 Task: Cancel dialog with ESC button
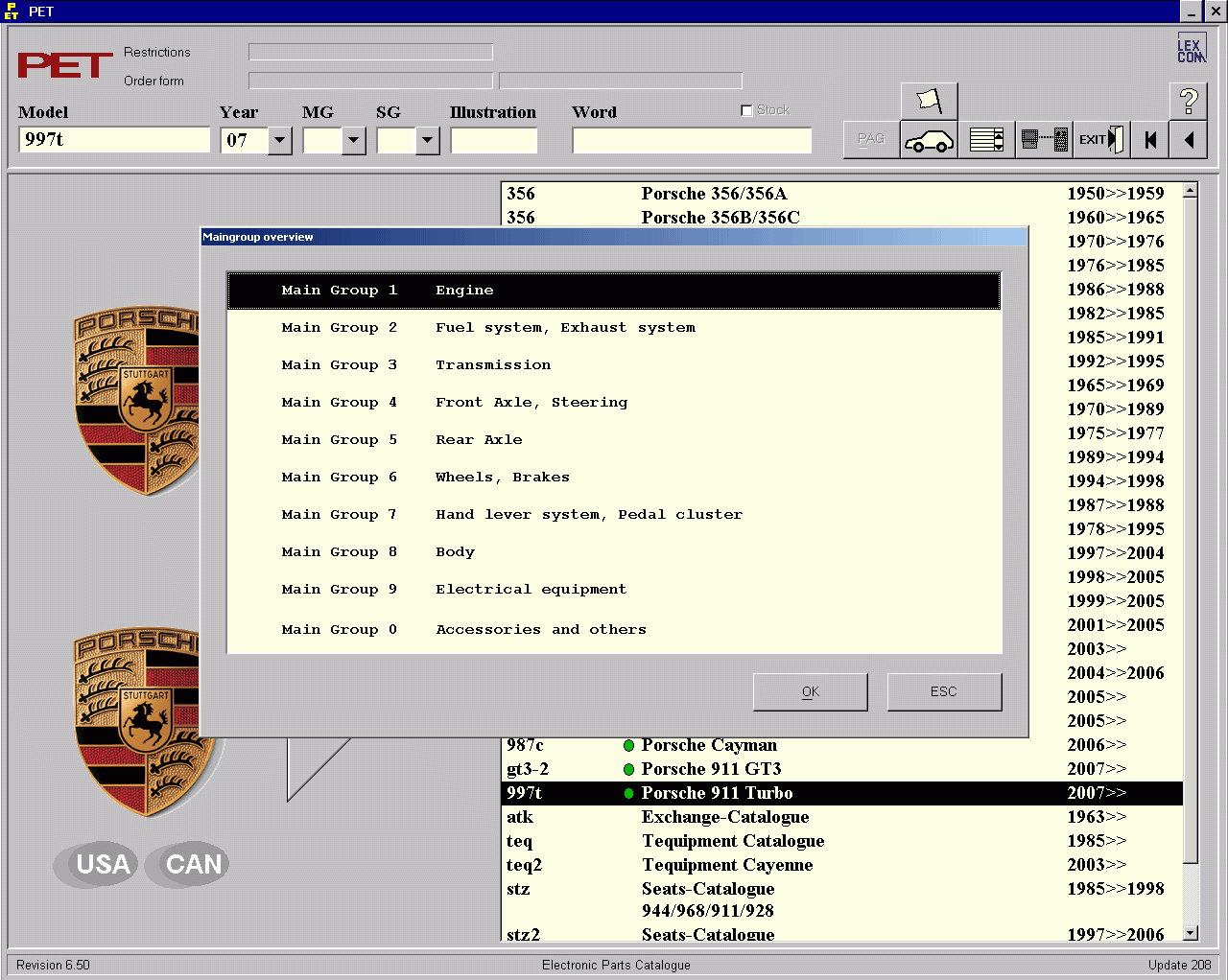[x=944, y=691]
